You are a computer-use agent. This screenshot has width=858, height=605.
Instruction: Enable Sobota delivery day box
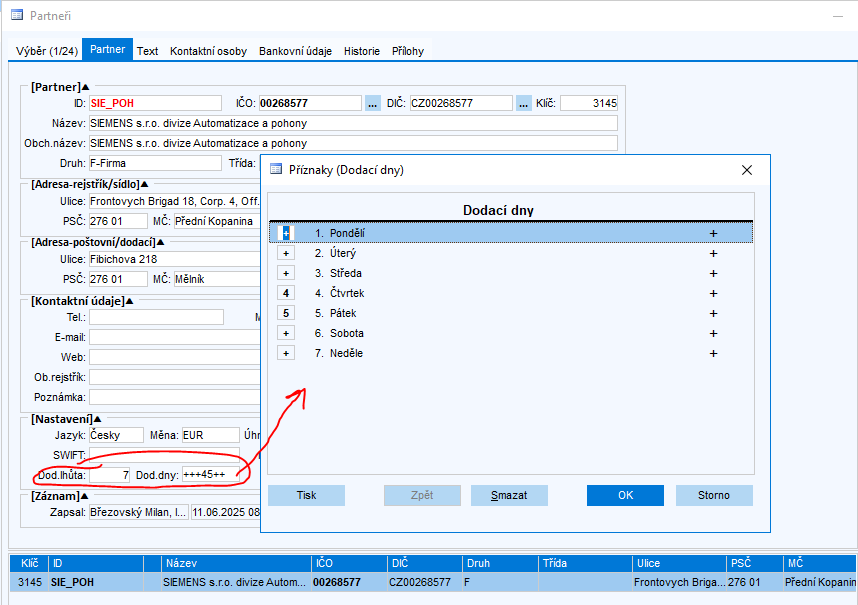pos(287,333)
